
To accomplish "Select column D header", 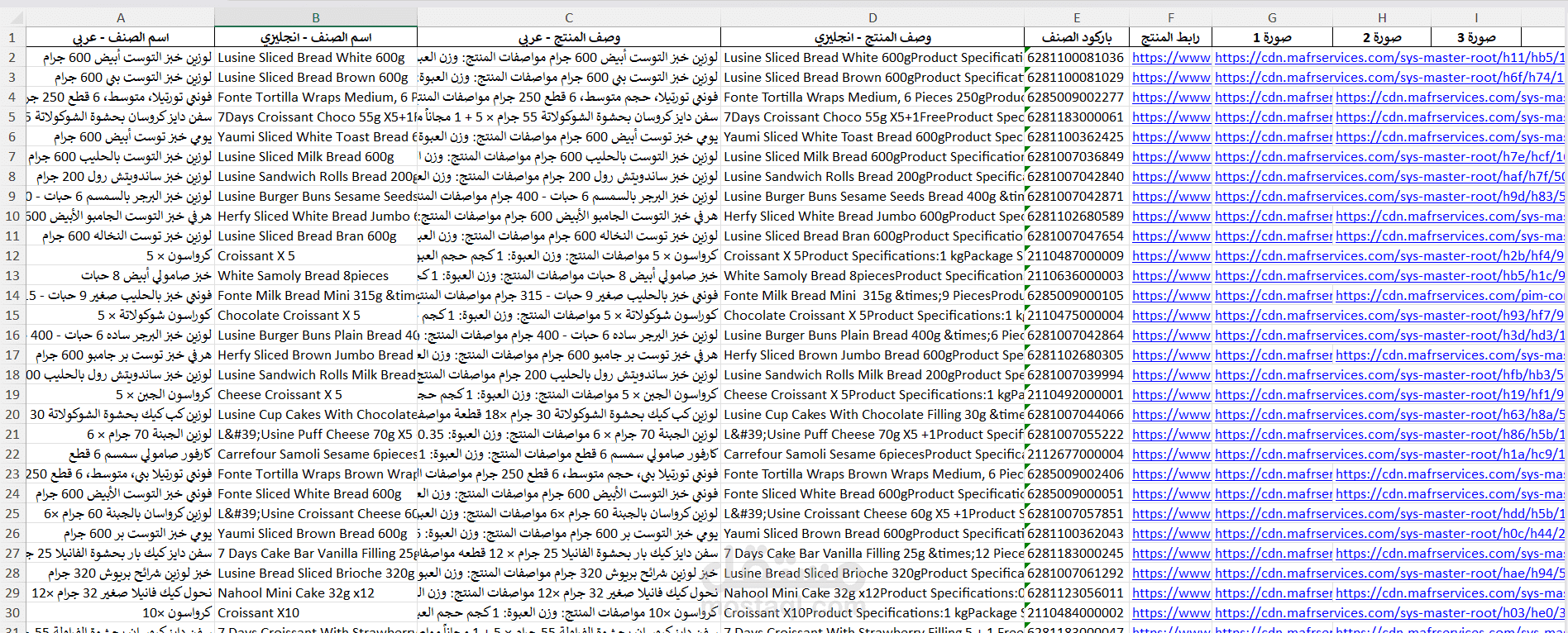I will (x=872, y=17).
